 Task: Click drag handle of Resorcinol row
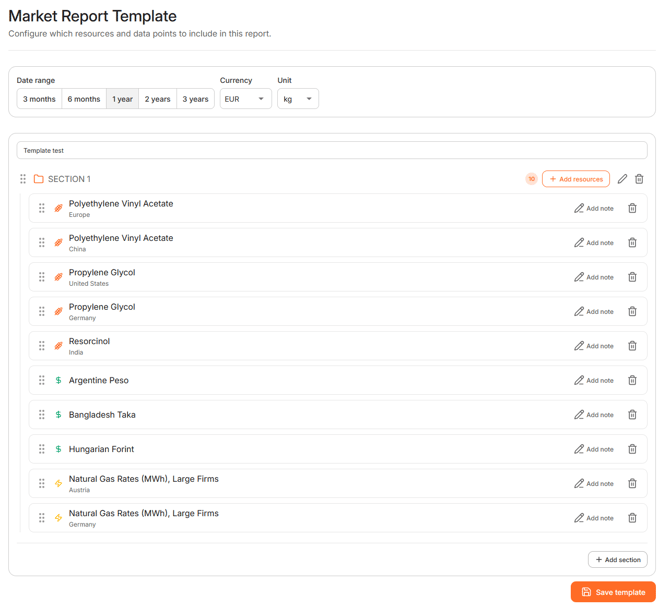coord(41,346)
